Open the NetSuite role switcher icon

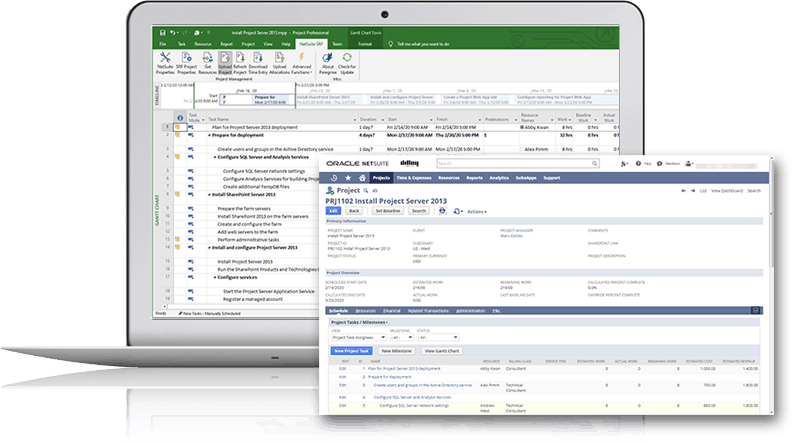point(688,164)
